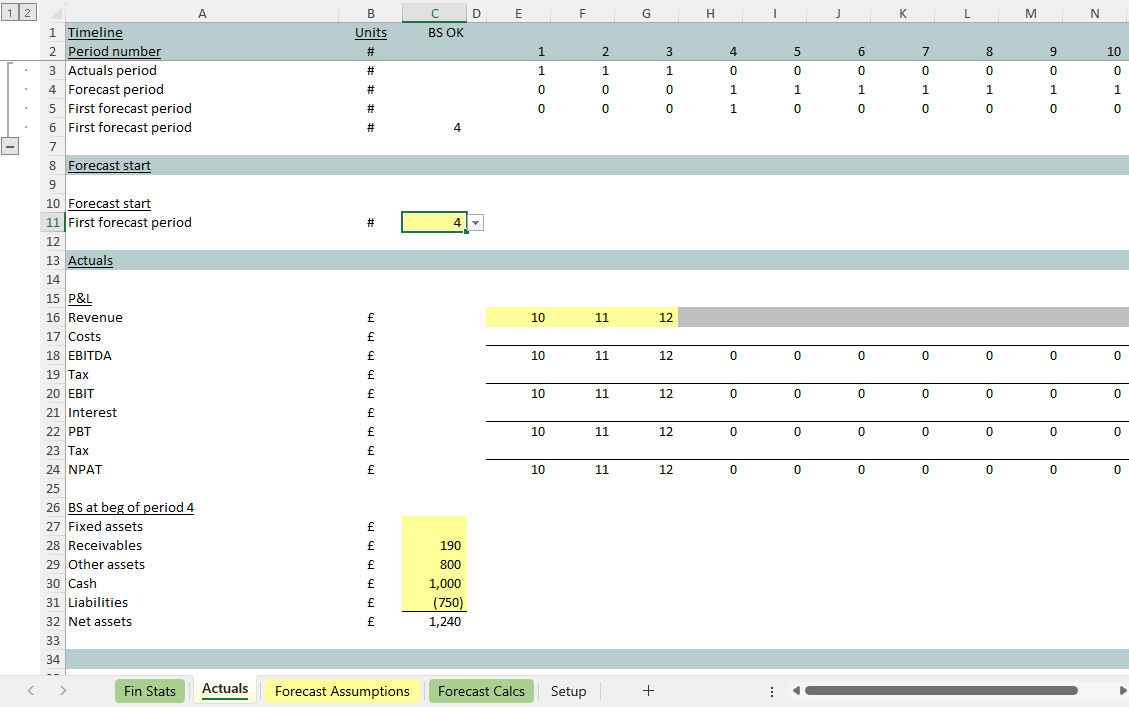Select column header H

[710, 12]
